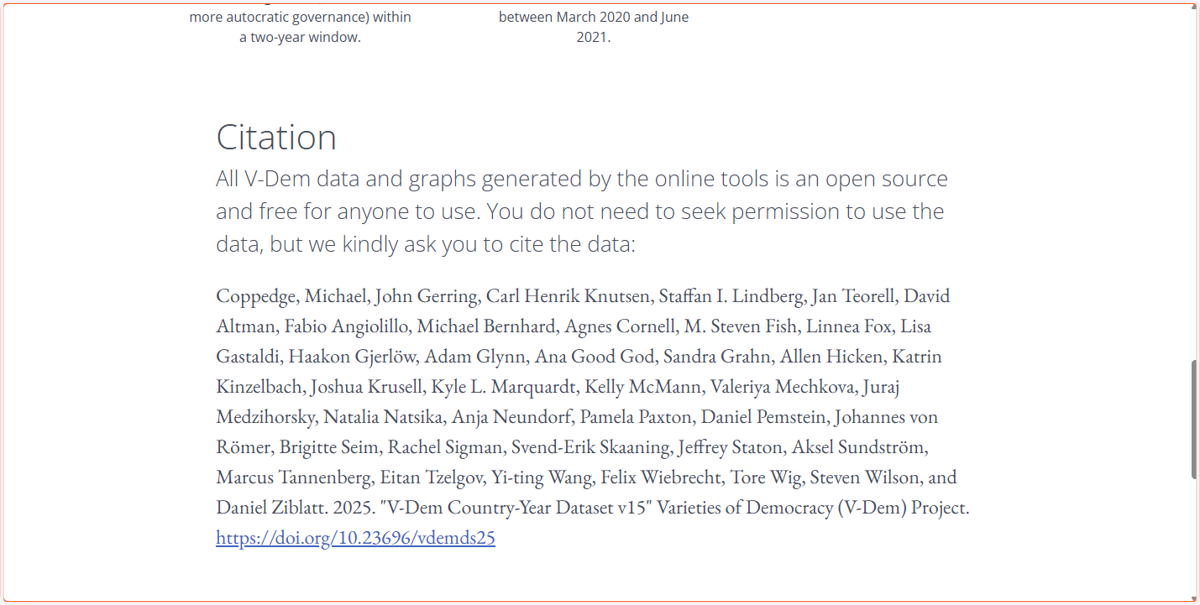
Task: Click the vertical scrollbar thumb
Action: tap(1193, 419)
